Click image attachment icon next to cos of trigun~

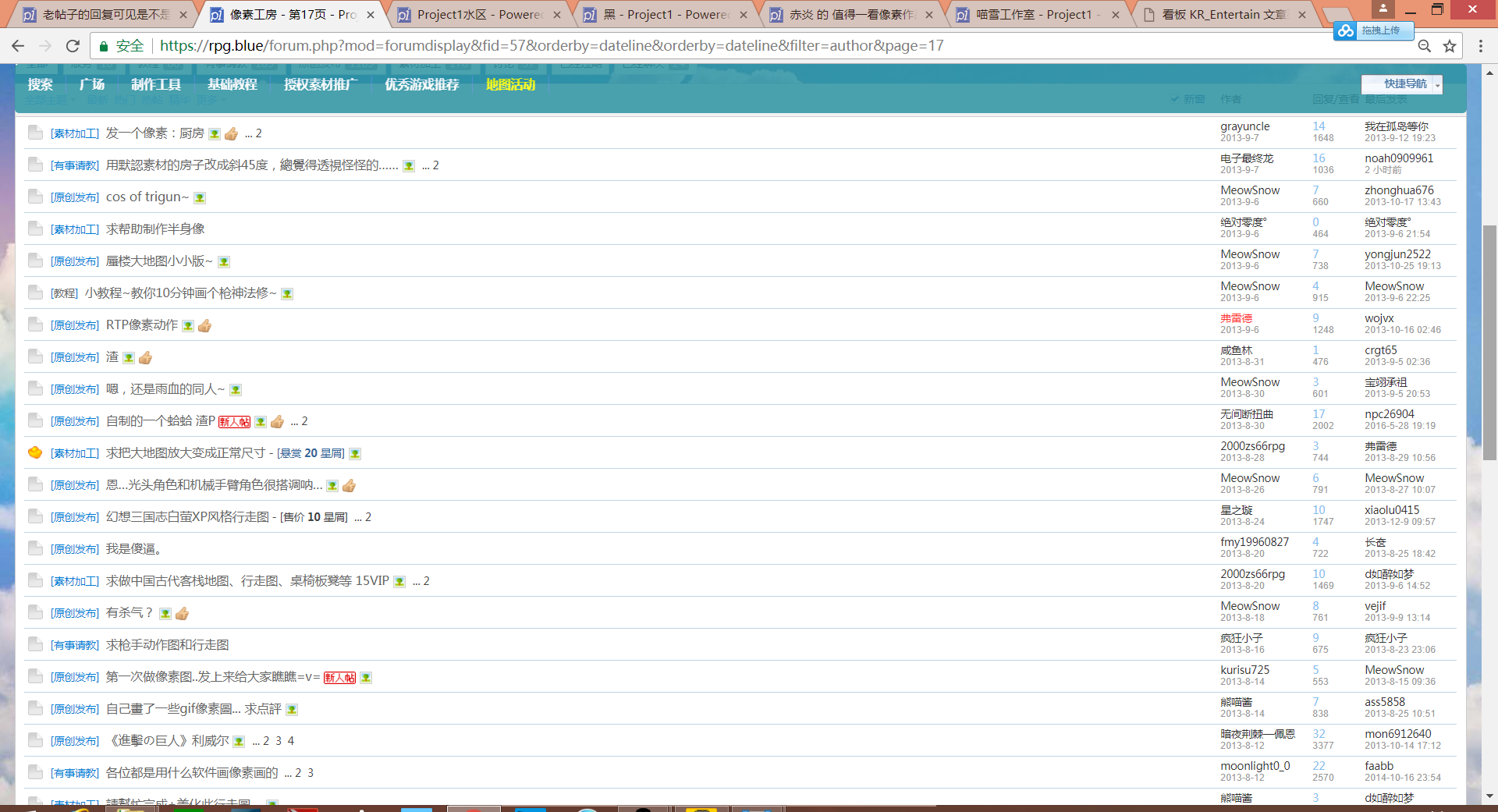pyautogui.click(x=200, y=198)
